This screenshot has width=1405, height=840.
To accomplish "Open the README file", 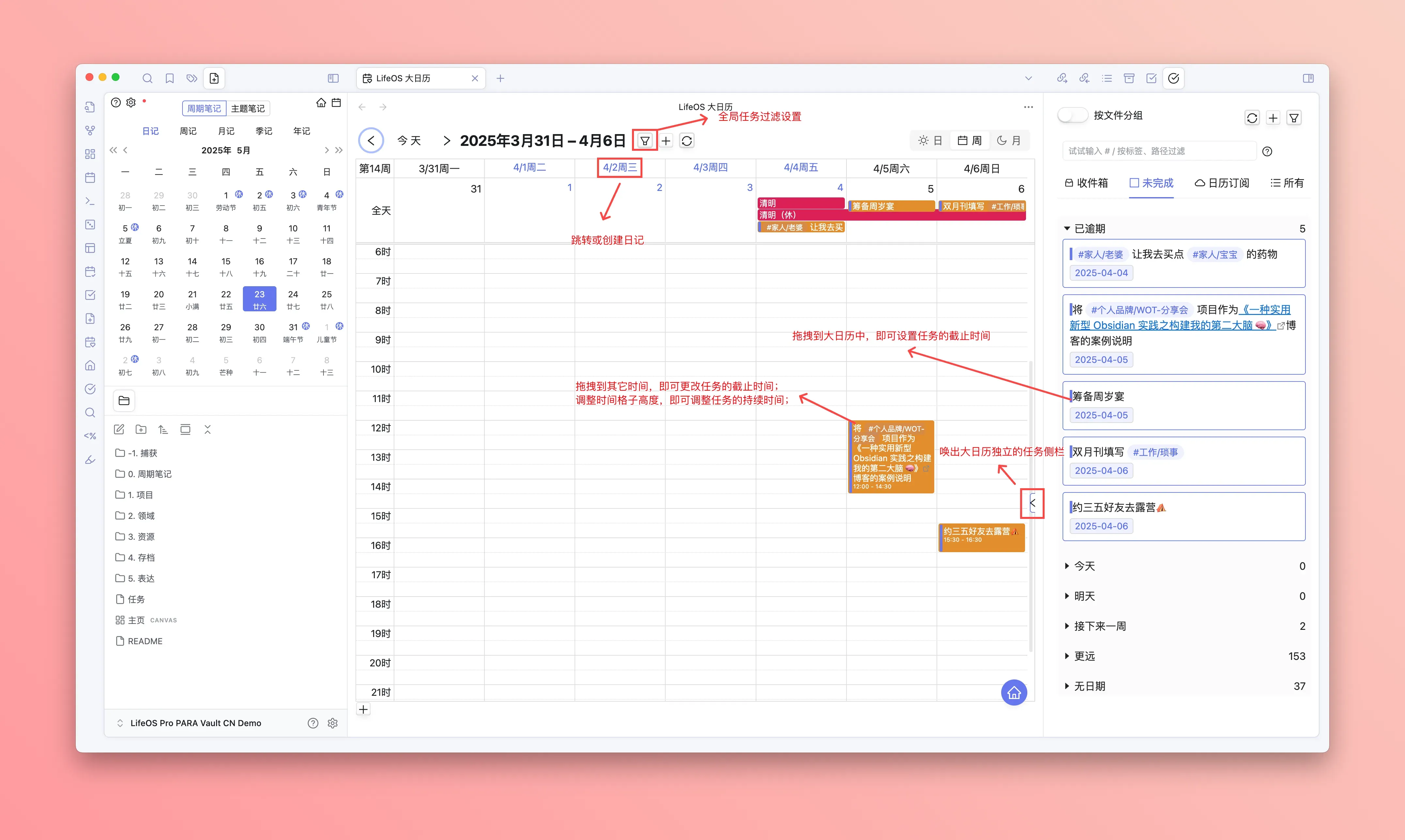I will pos(139,641).
